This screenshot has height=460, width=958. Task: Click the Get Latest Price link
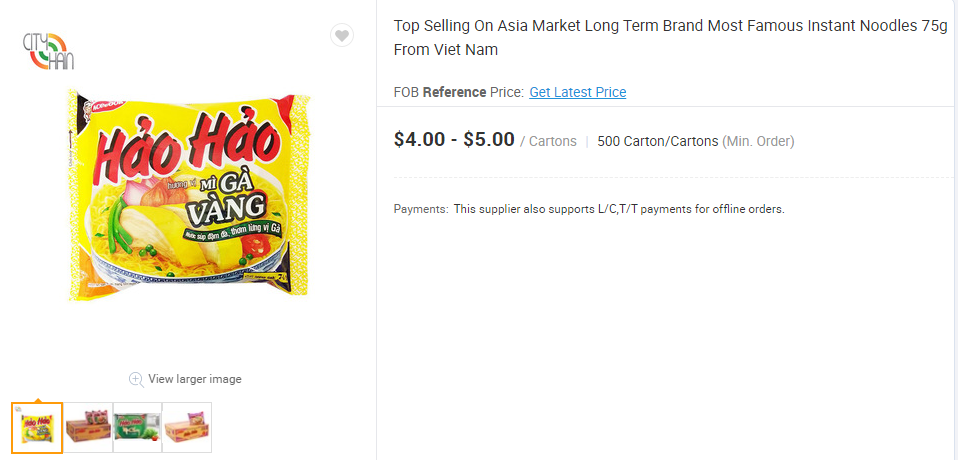(577, 92)
